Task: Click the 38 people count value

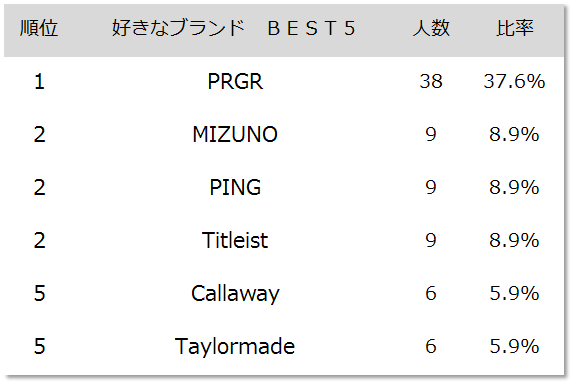Action: [x=431, y=81]
